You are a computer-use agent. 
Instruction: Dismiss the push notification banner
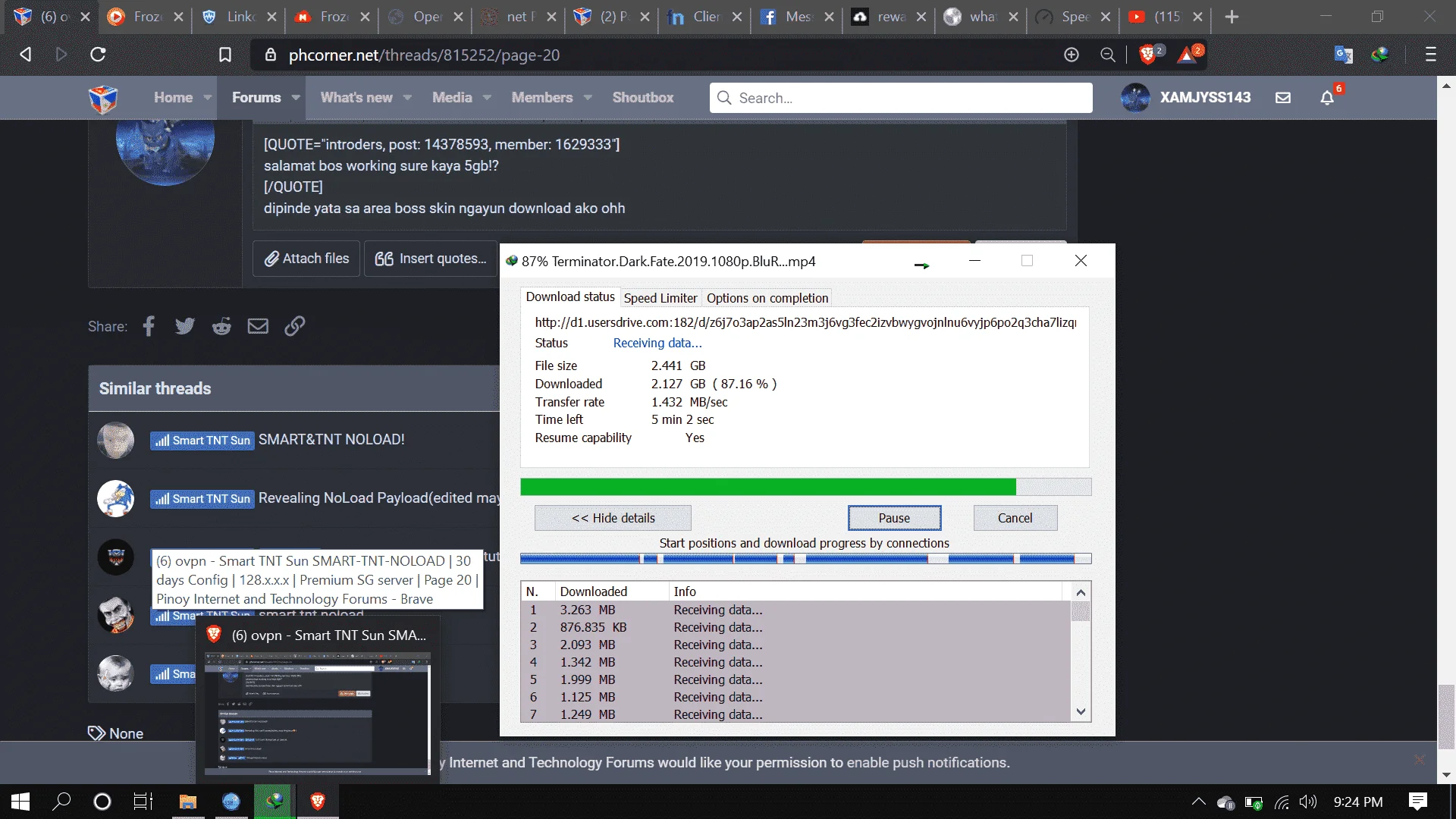pos(1420,760)
